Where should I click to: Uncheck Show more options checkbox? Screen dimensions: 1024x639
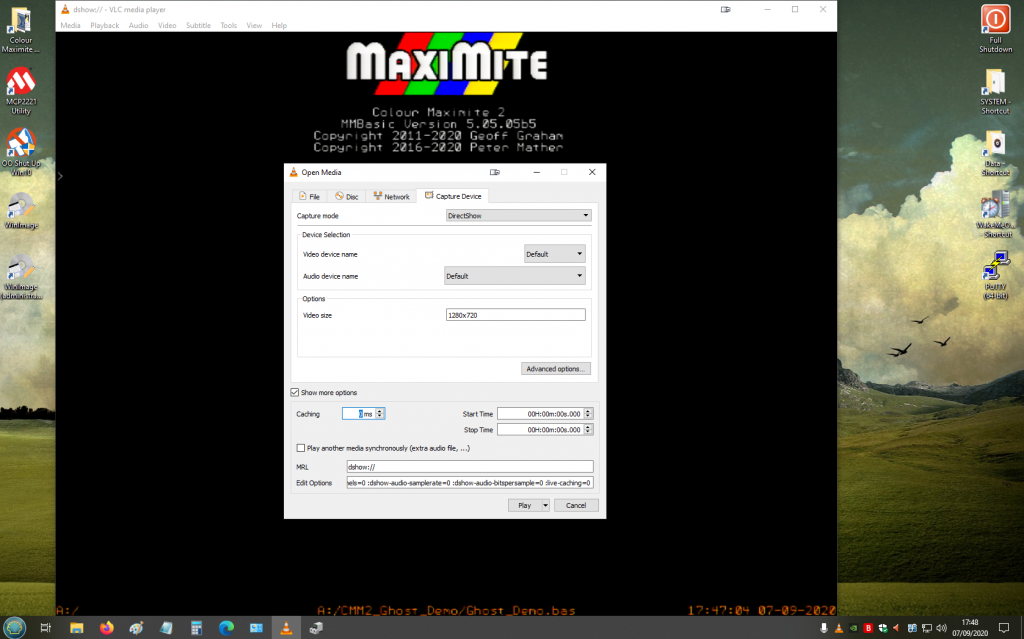[295, 393]
